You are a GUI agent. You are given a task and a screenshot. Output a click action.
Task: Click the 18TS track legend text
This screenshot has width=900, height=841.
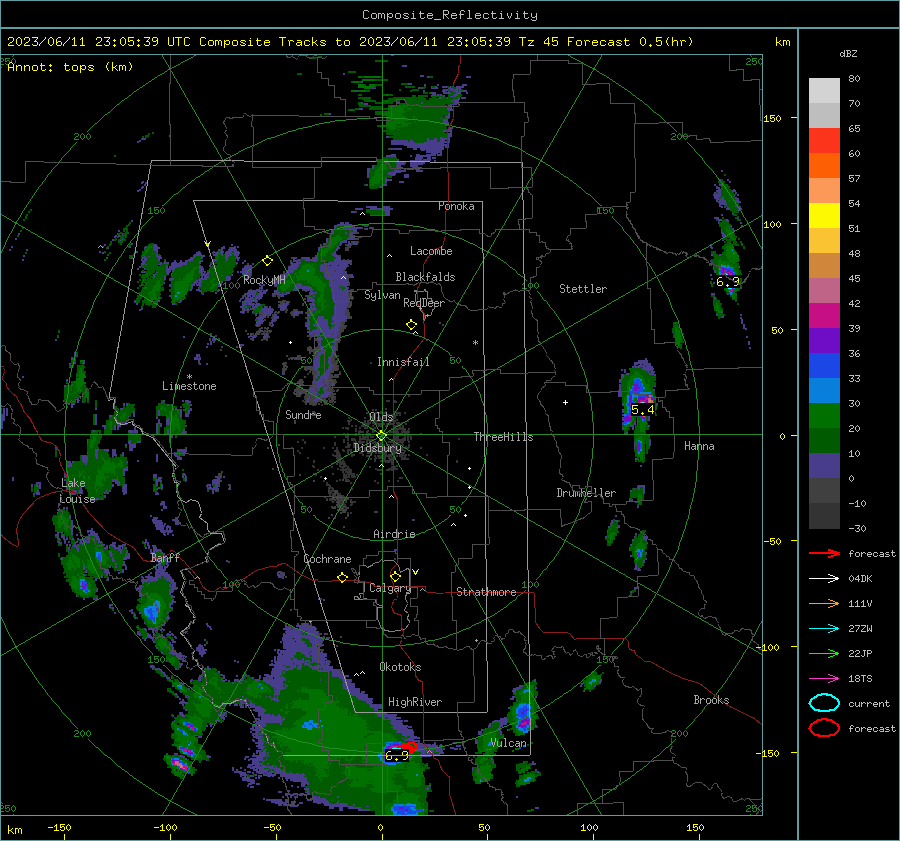(860, 679)
